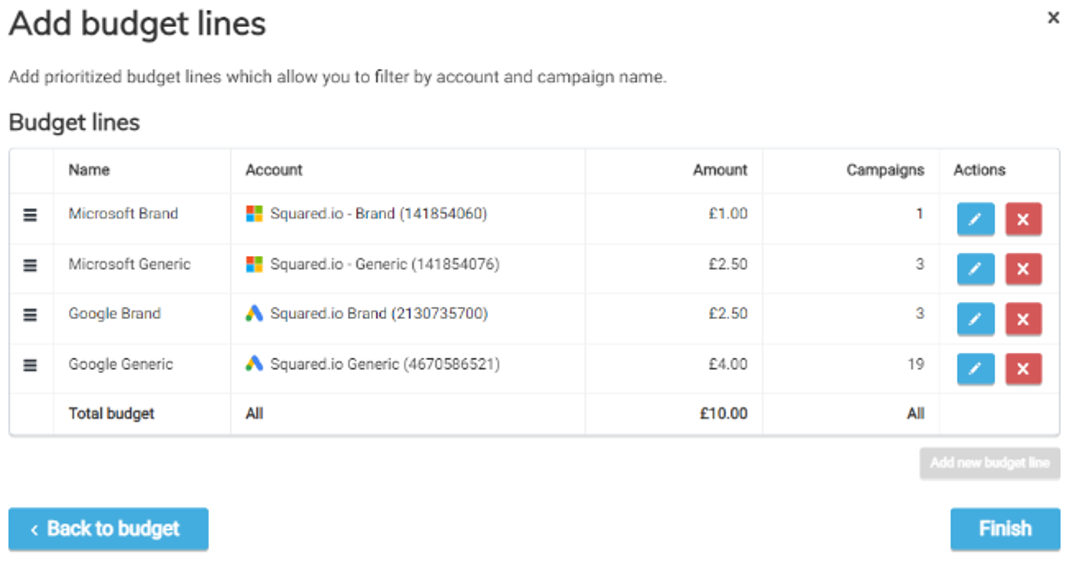This screenshot has height=562, width=1074.
Task: Click the reorder handle for Microsoft Generic
Action: (30, 265)
